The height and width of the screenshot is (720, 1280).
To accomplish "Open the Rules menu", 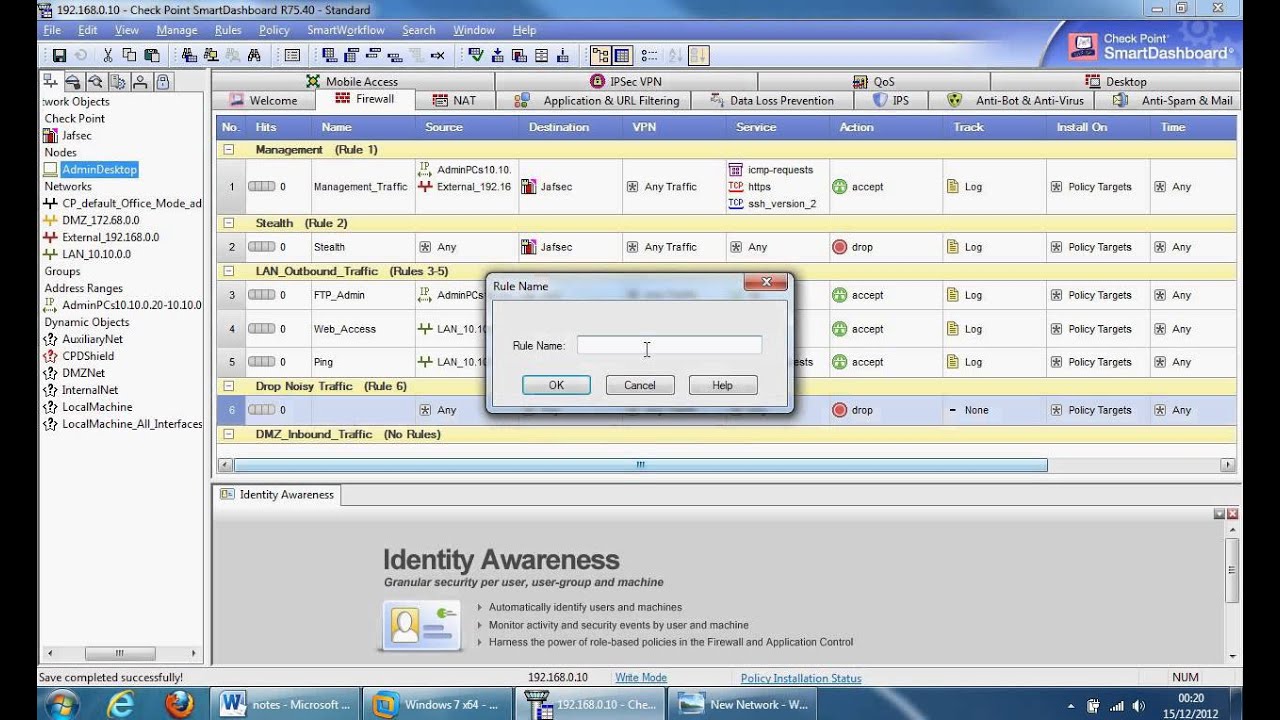I will click(228, 30).
